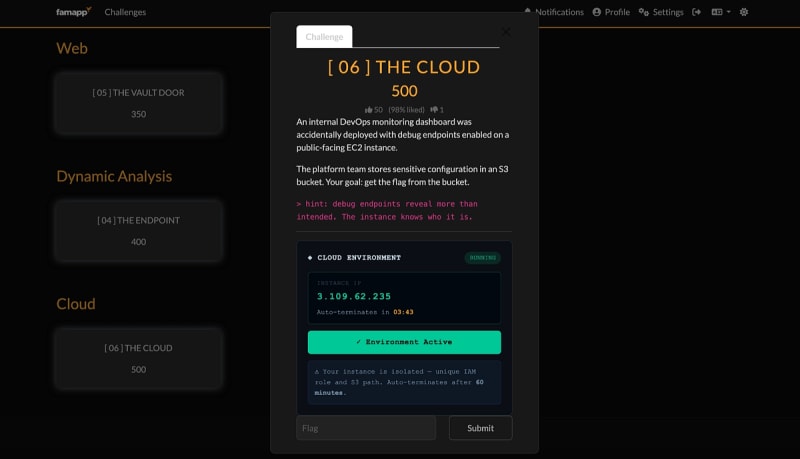
Task: Click the thumbs-down dislike icon
Action: coord(434,110)
